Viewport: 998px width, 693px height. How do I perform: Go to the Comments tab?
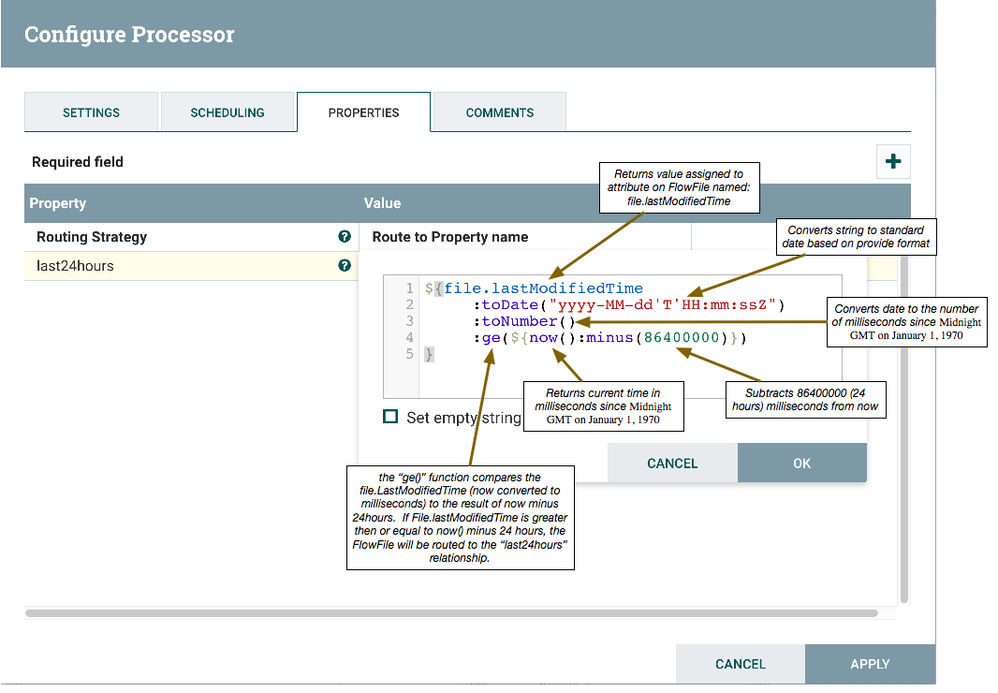click(500, 112)
